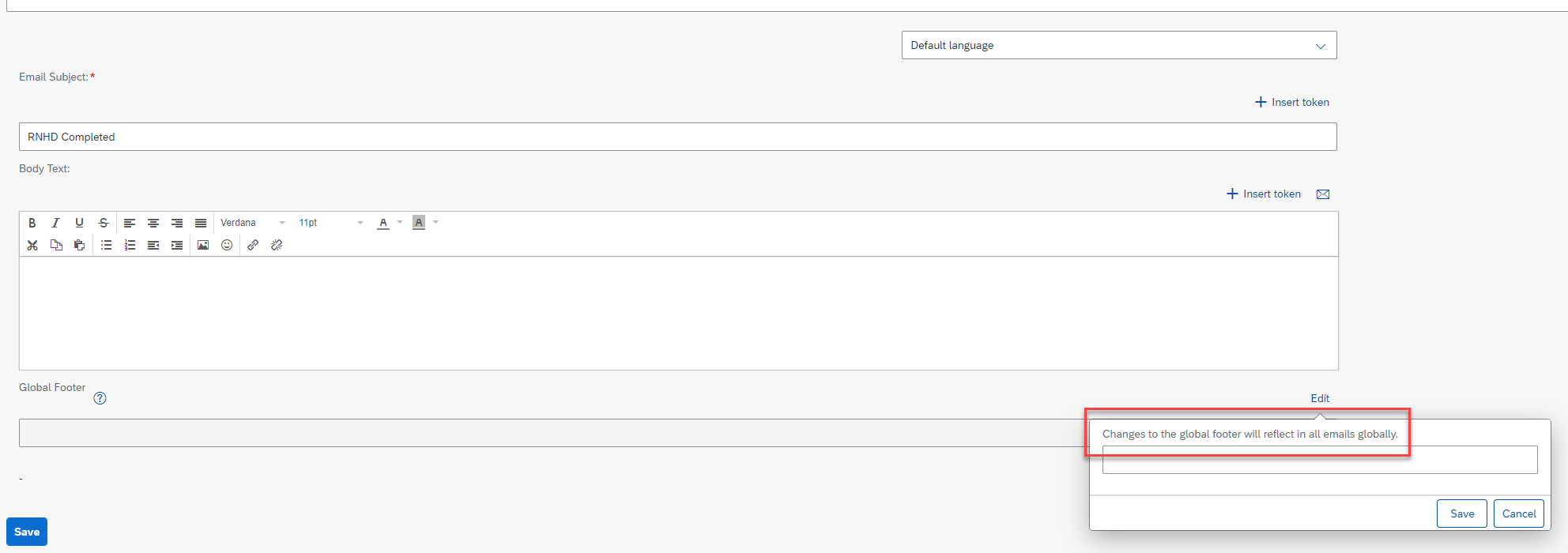The image size is (1568, 553).
Task: Remove link with unlink icon
Action: tap(277, 245)
